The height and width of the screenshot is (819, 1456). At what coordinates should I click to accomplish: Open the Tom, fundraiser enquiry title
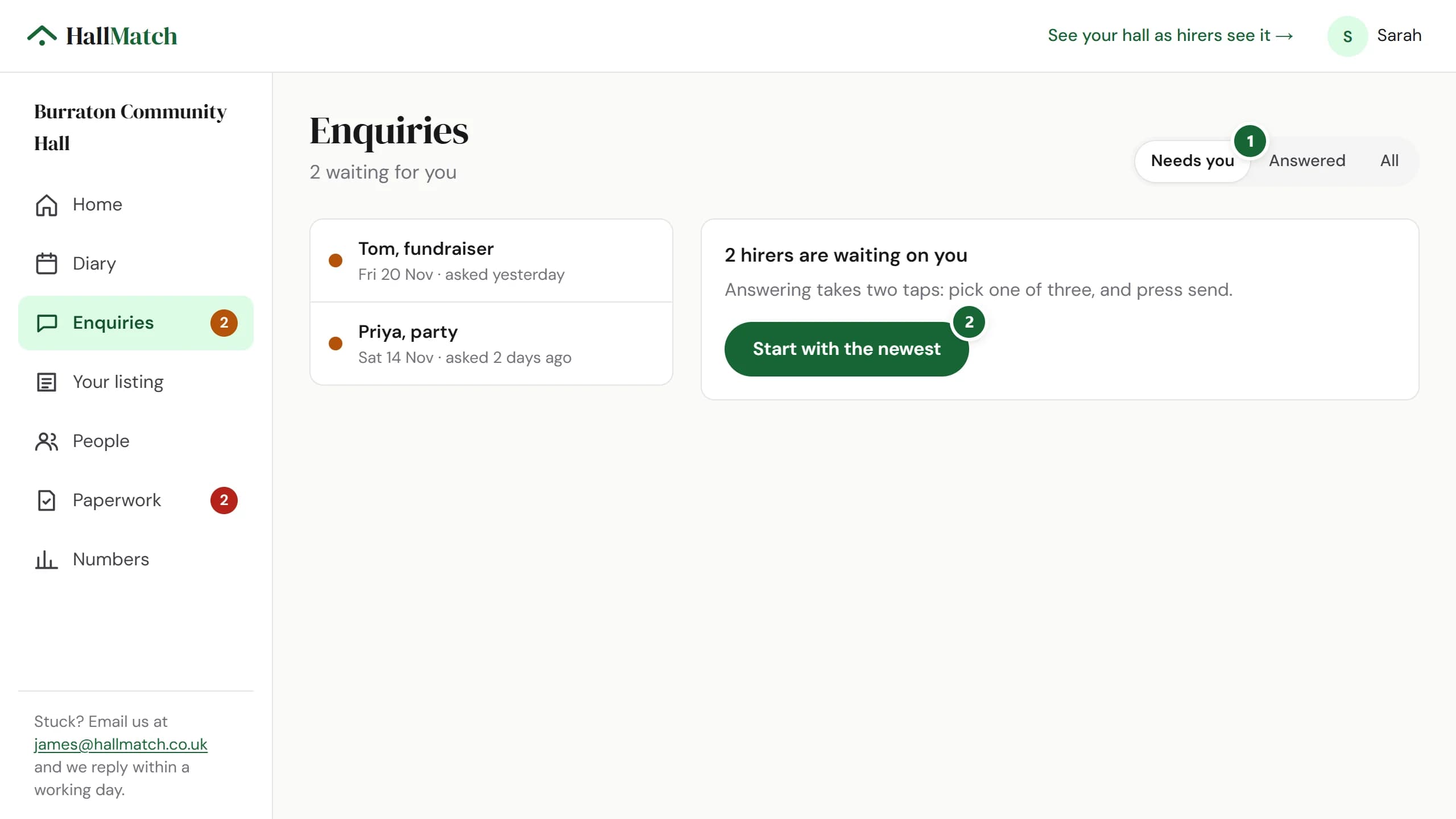(426, 249)
